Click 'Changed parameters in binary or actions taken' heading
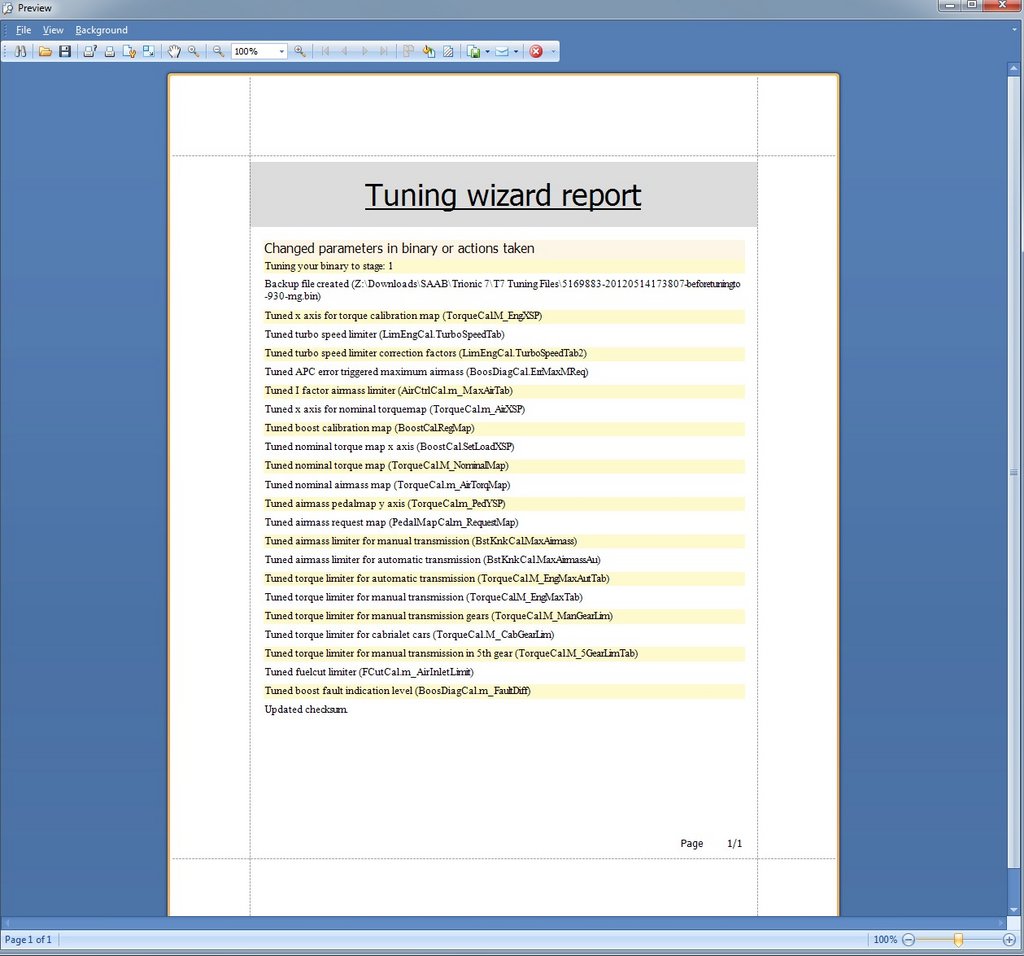The image size is (1024, 956). click(399, 248)
